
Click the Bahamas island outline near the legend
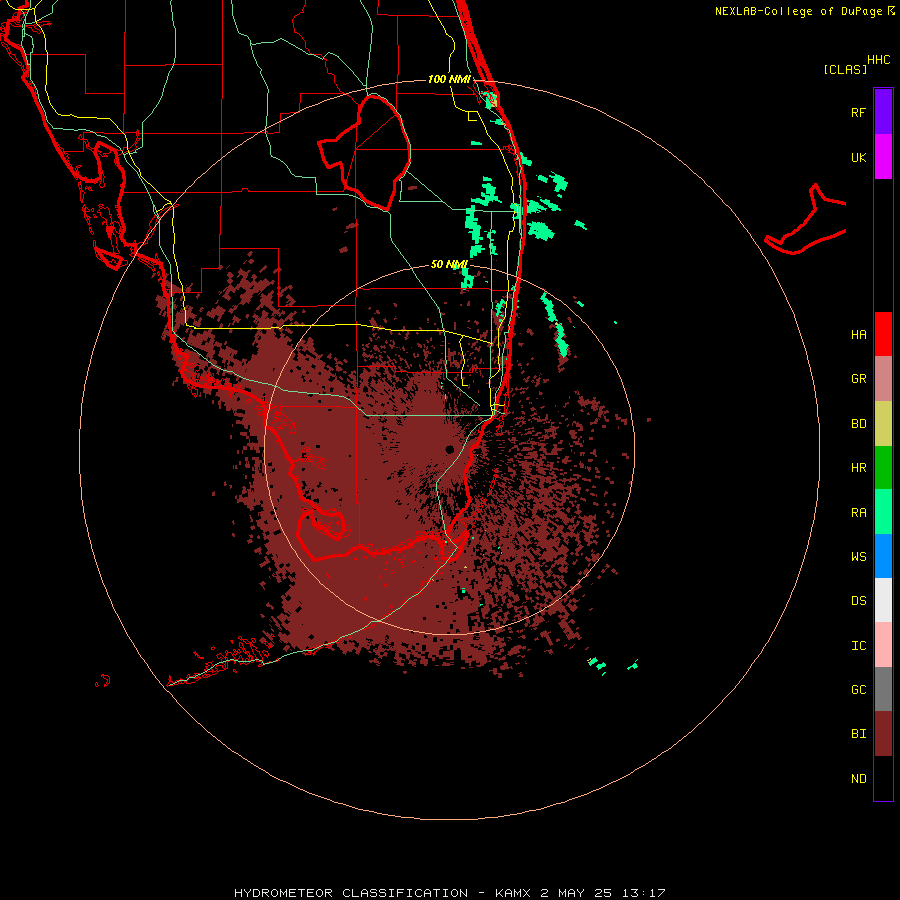tap(806, 220)
